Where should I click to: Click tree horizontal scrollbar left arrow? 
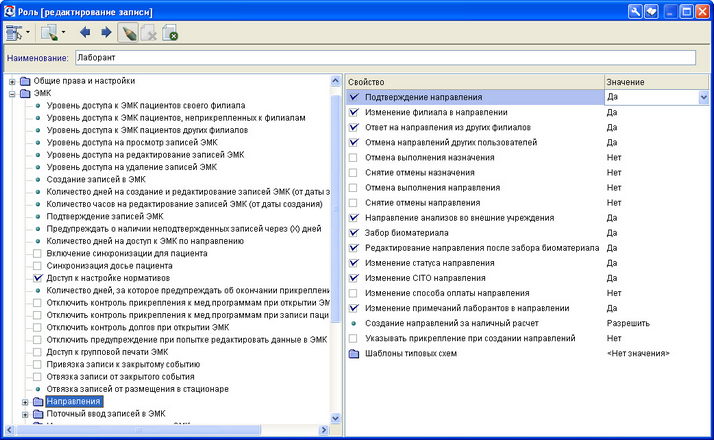click(9, 430)
